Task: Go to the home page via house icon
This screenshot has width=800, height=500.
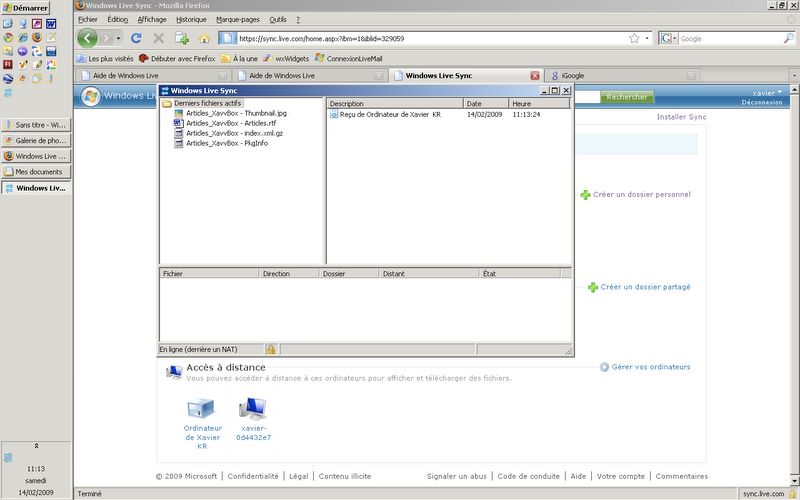Action: click(204, 38)
